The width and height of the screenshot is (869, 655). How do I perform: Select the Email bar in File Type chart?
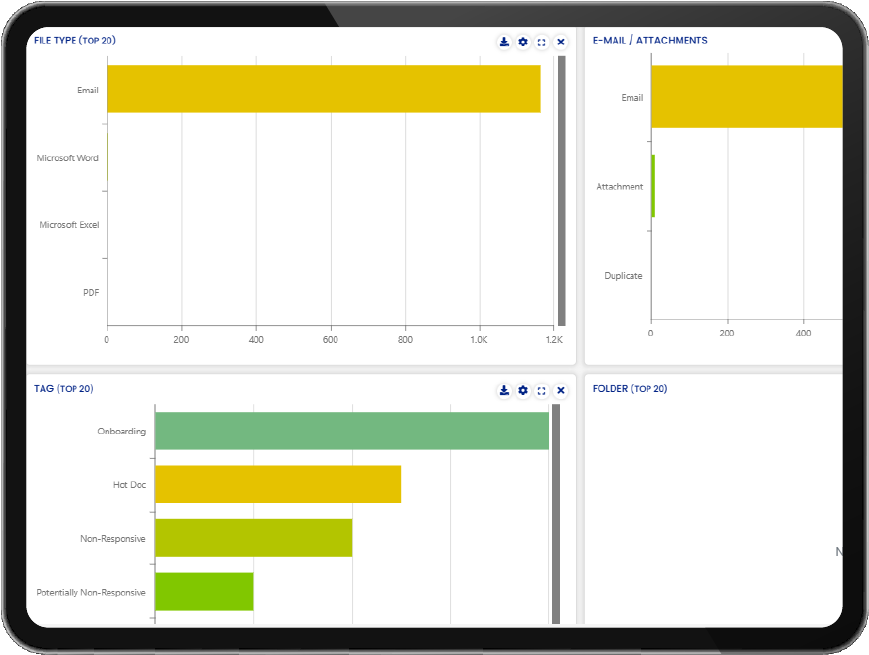(323, 89)
